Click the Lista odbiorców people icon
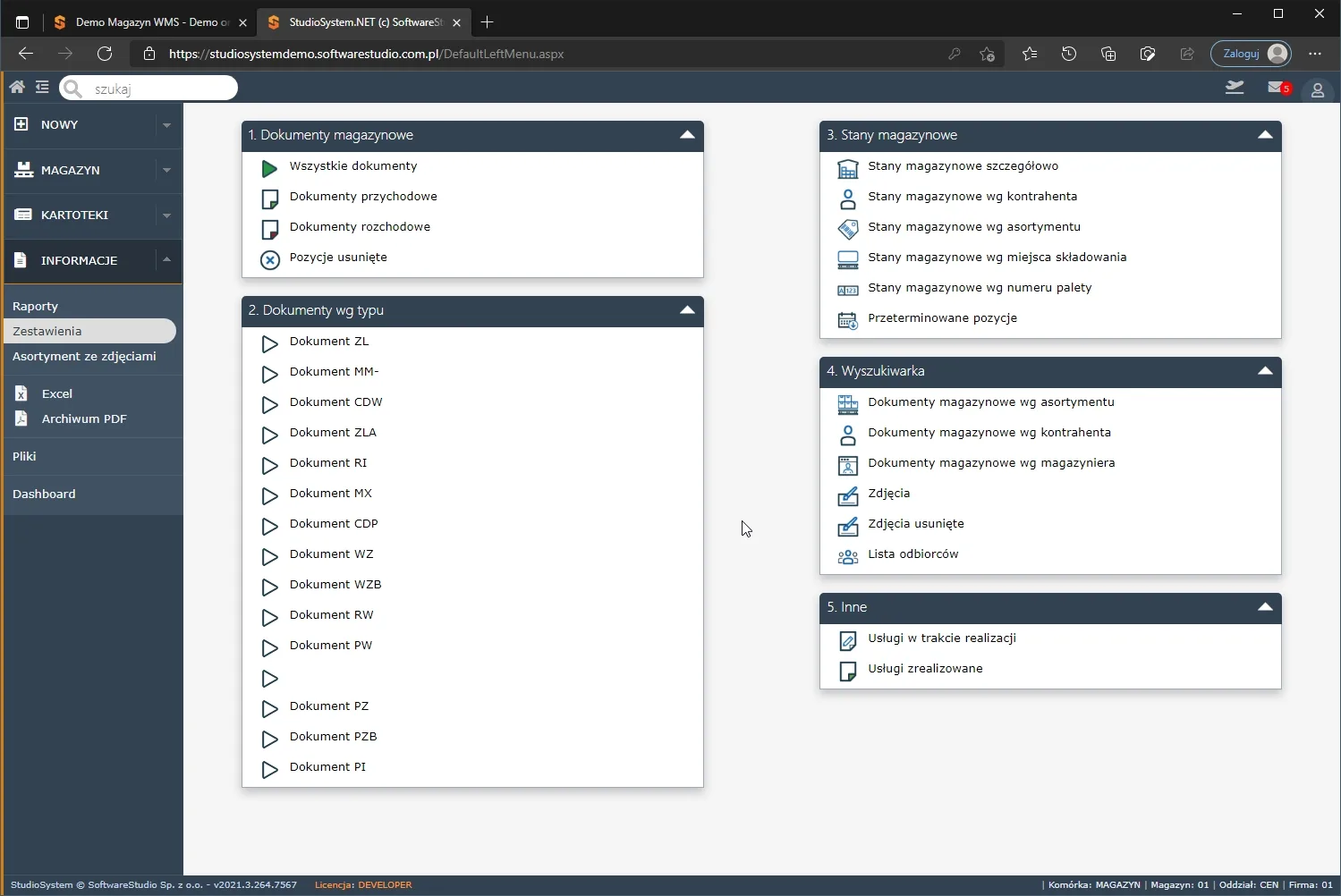This screenshot has height=896, width=1341. coord(847,556)
